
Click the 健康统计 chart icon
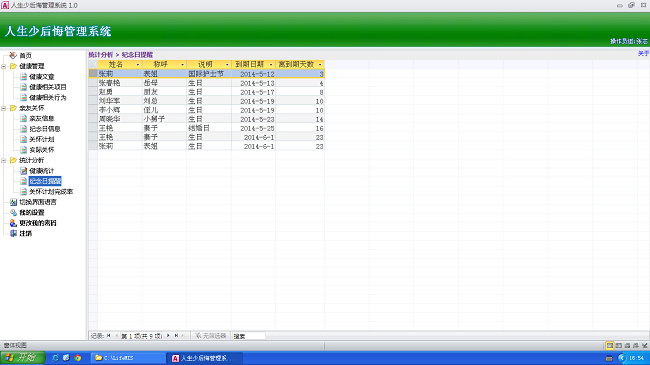click(x=24, y=171)
